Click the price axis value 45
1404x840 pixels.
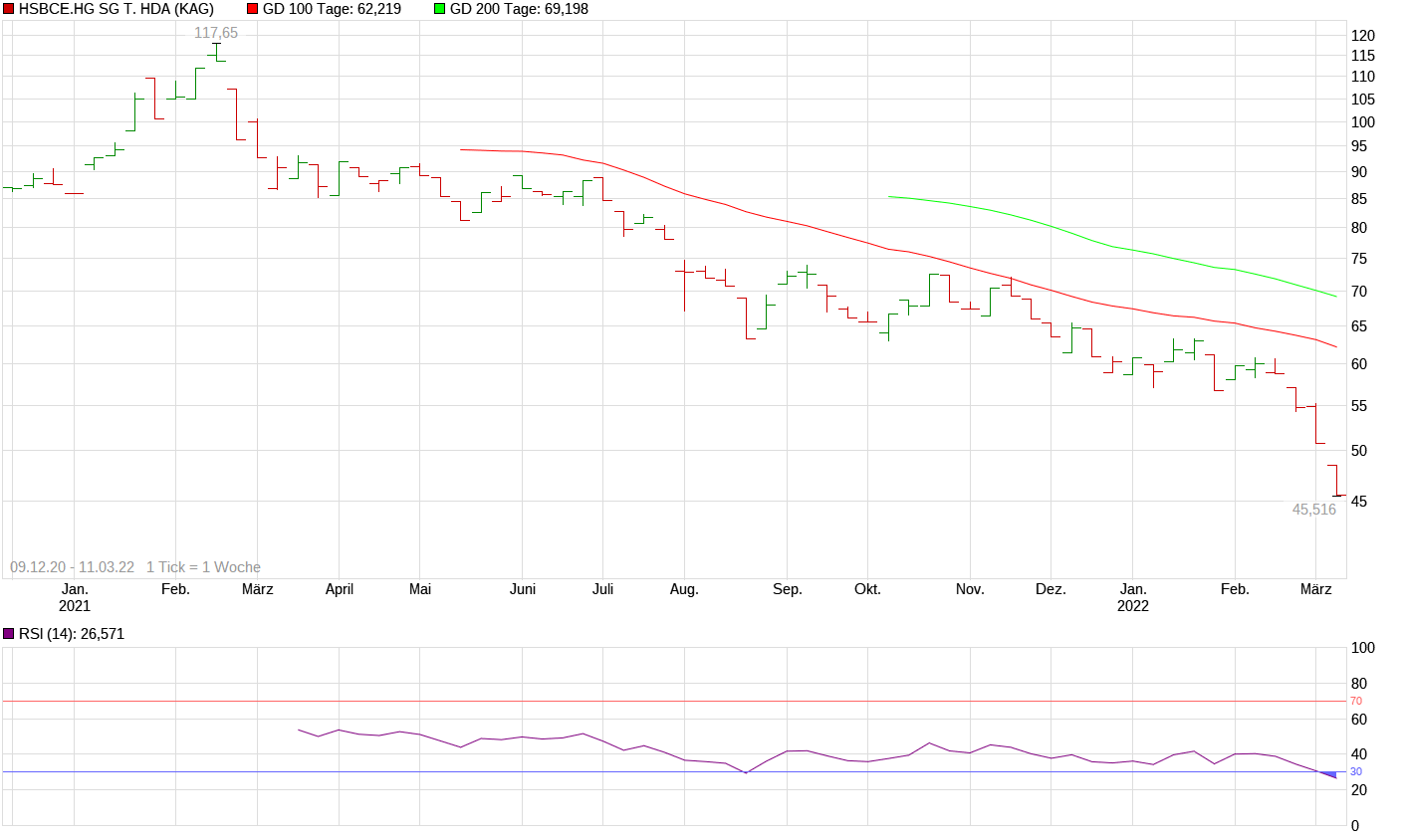[1359, 502]
